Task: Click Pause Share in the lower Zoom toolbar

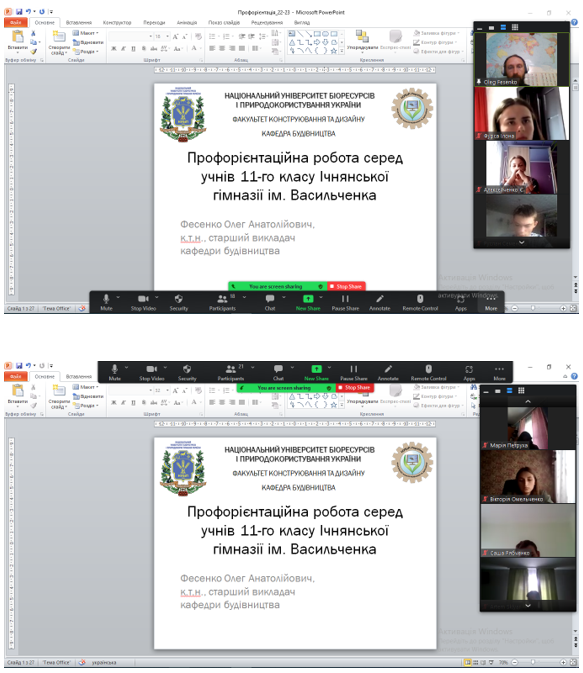Action: tap(354, 373)
